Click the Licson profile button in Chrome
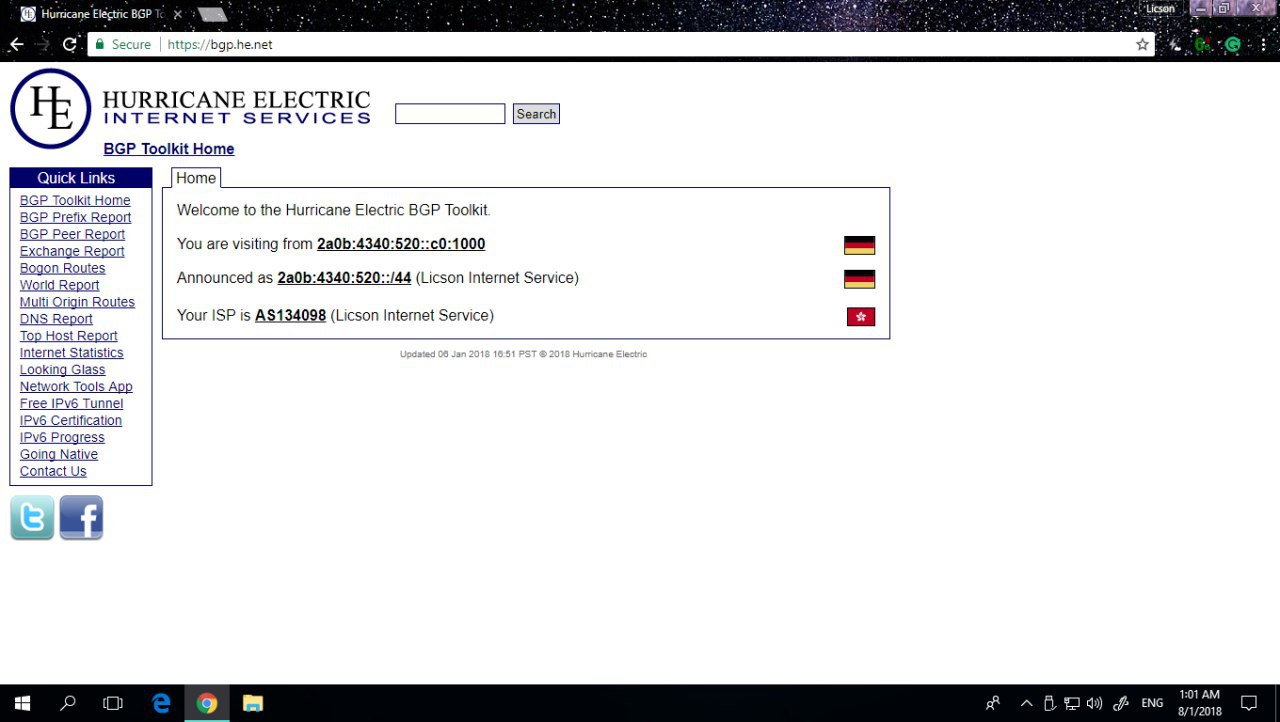 pos(1160,9)
